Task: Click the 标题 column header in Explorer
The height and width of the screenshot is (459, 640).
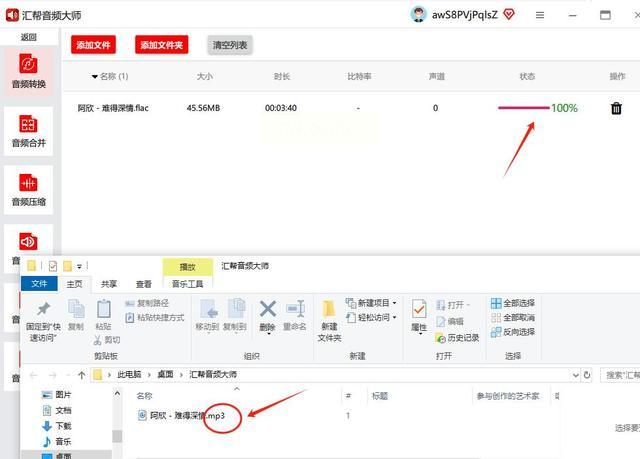Action: (380, 396)
